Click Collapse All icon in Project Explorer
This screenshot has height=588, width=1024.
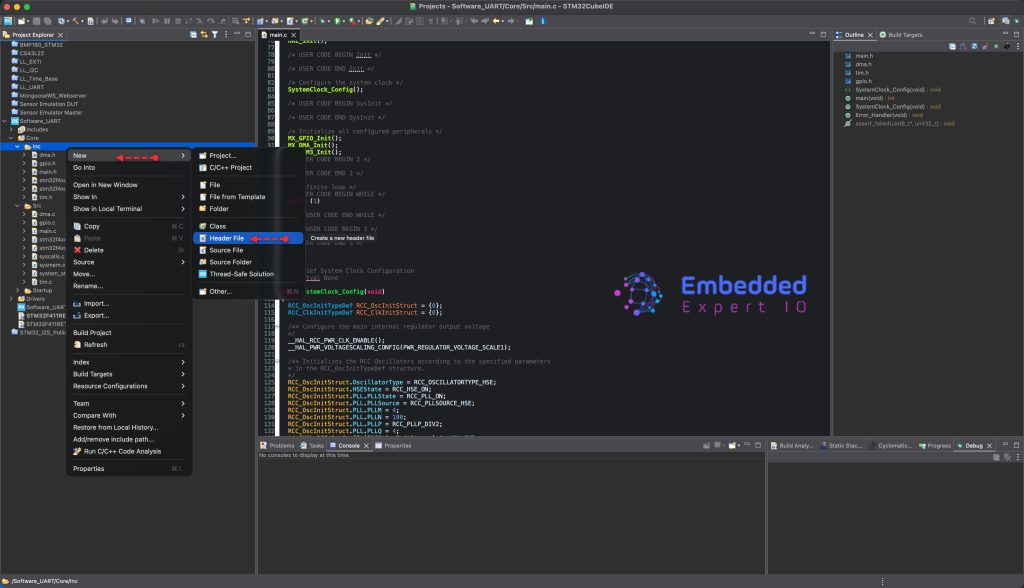coord(193,35)
